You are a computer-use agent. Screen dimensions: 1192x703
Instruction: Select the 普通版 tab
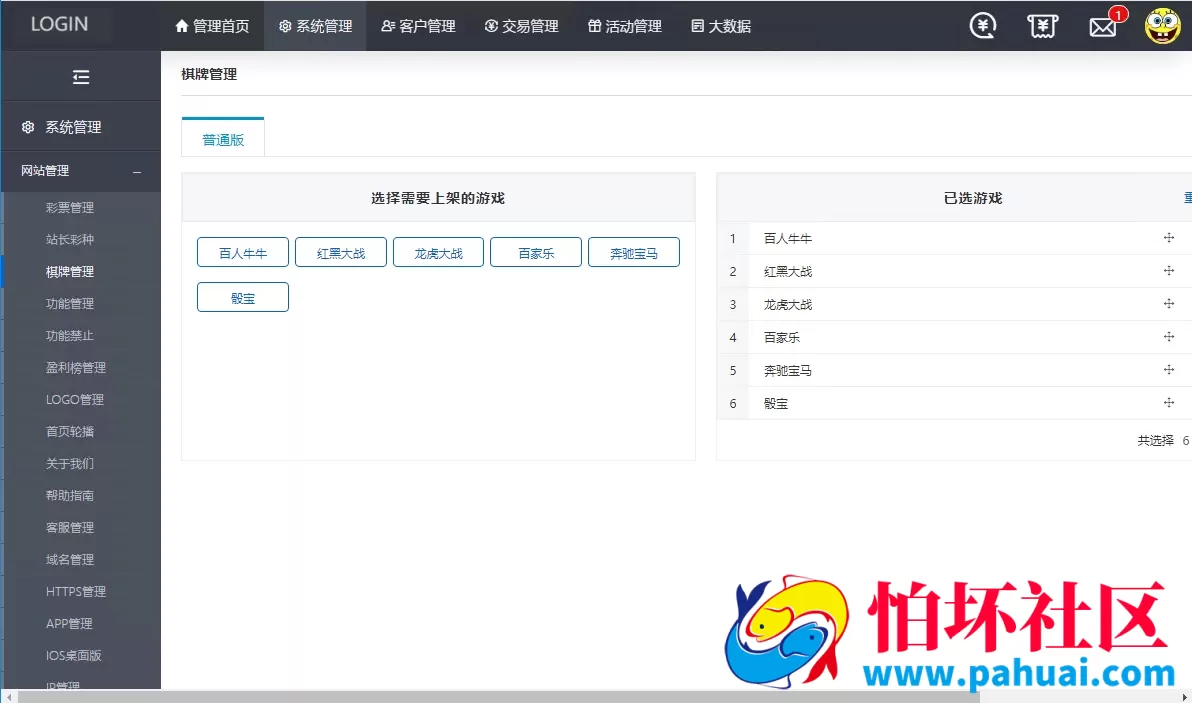223,138
